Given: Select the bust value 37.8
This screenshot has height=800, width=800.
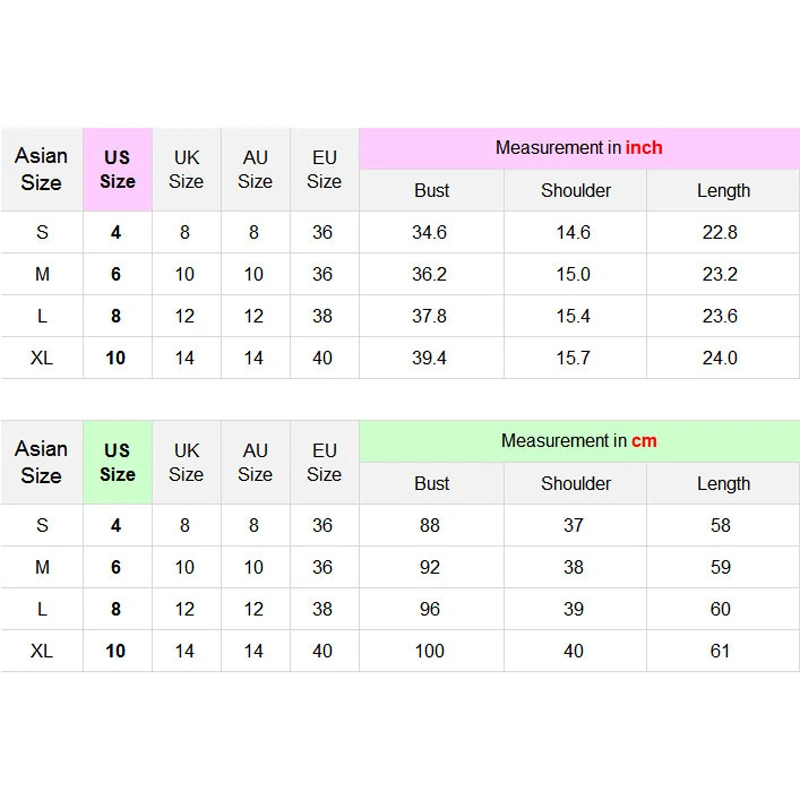Looking at the screenshot, I should pyautogui.click(x=429, y=316).
